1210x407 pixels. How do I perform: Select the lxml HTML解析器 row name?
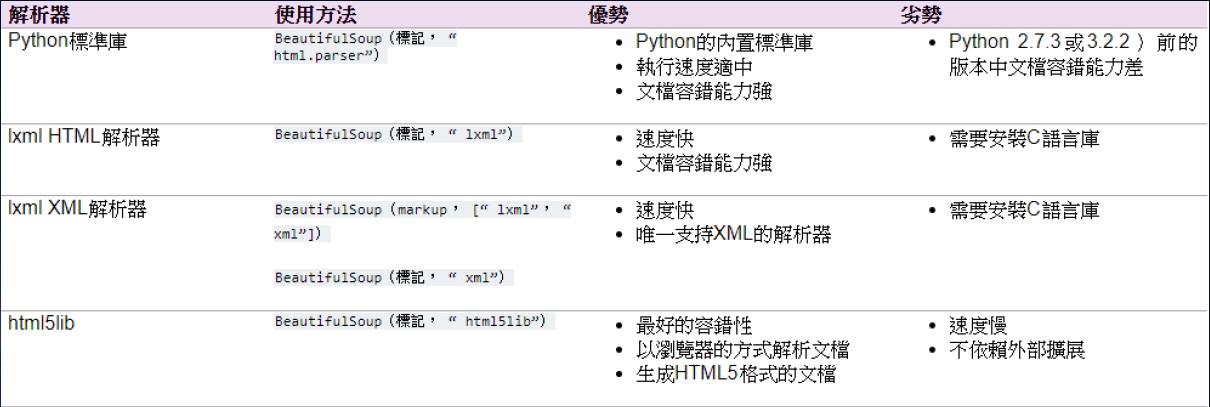point(83,138)
